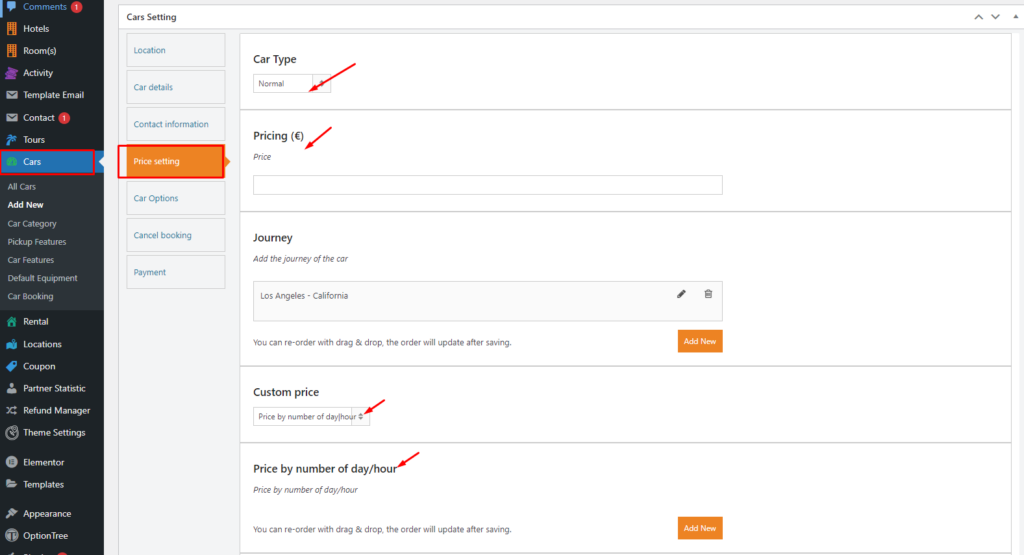Viewport: 1024px width, 555px height.
Task: Click the Partner Statistic person icon
Action: tap(11, 388)
